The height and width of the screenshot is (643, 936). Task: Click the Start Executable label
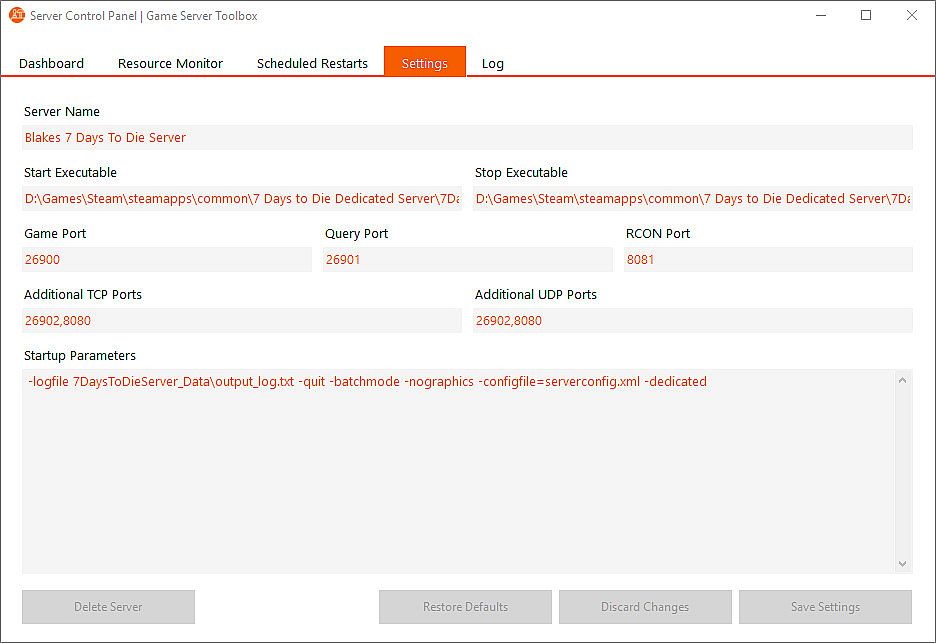click(70, 173)
